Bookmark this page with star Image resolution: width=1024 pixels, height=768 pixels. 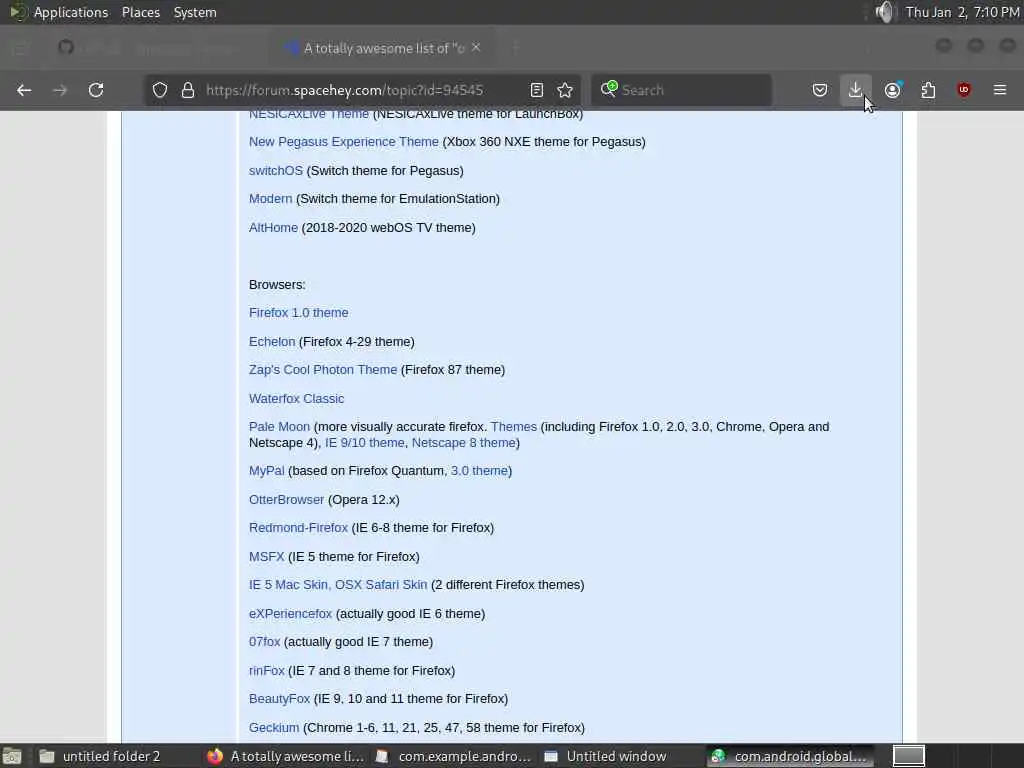[566, 90]
